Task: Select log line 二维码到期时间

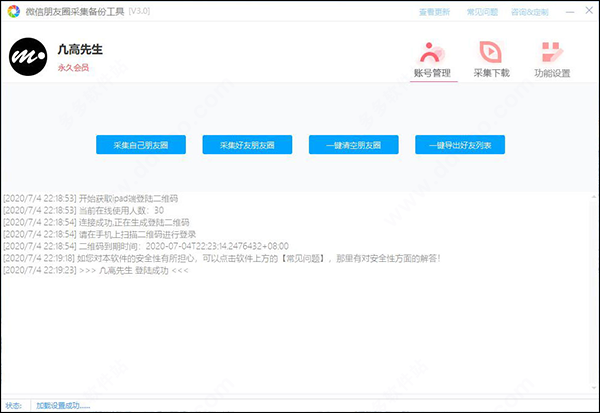Action: click(146, 246)
